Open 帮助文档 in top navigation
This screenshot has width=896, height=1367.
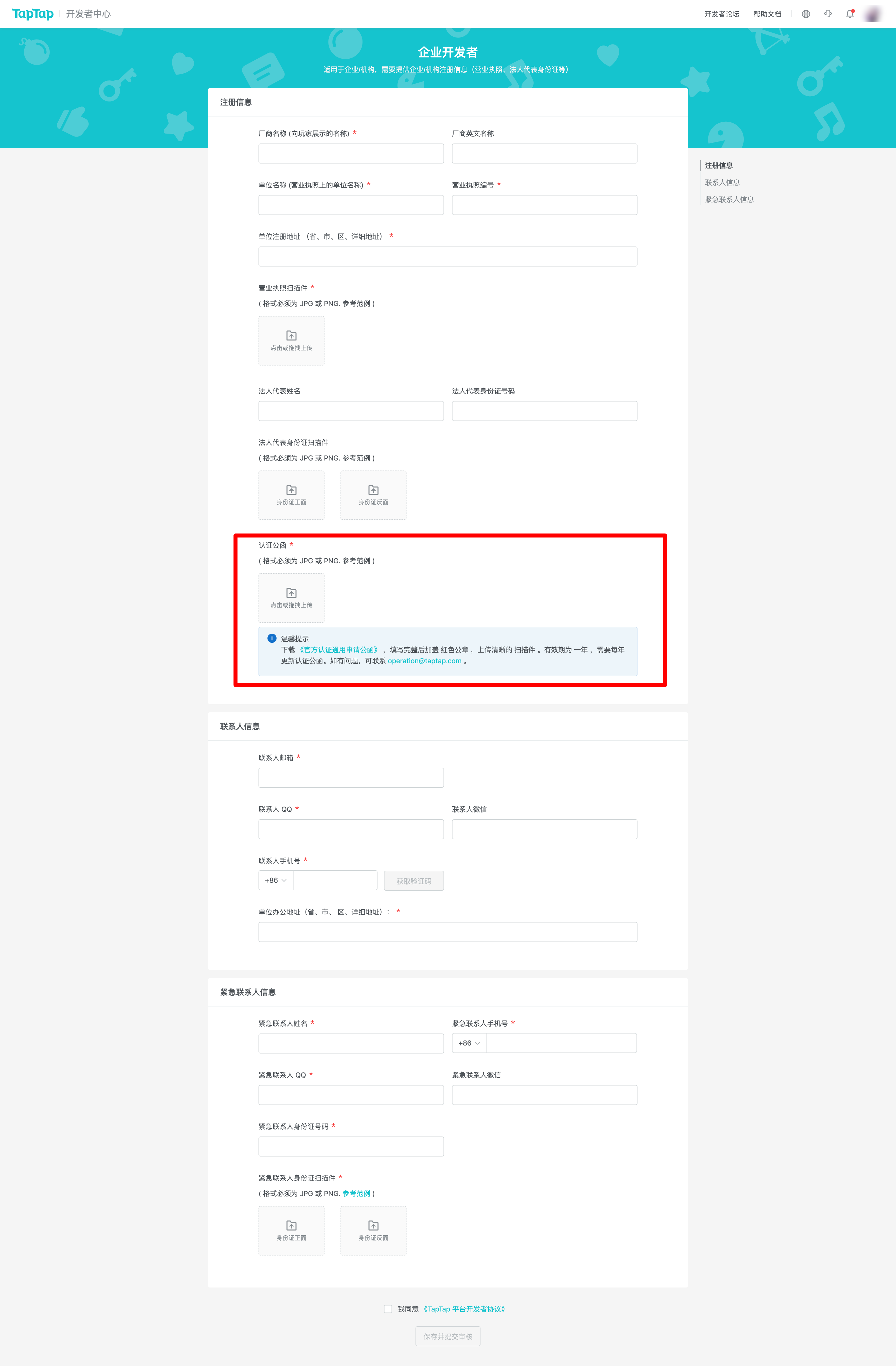tap(767, 14)
